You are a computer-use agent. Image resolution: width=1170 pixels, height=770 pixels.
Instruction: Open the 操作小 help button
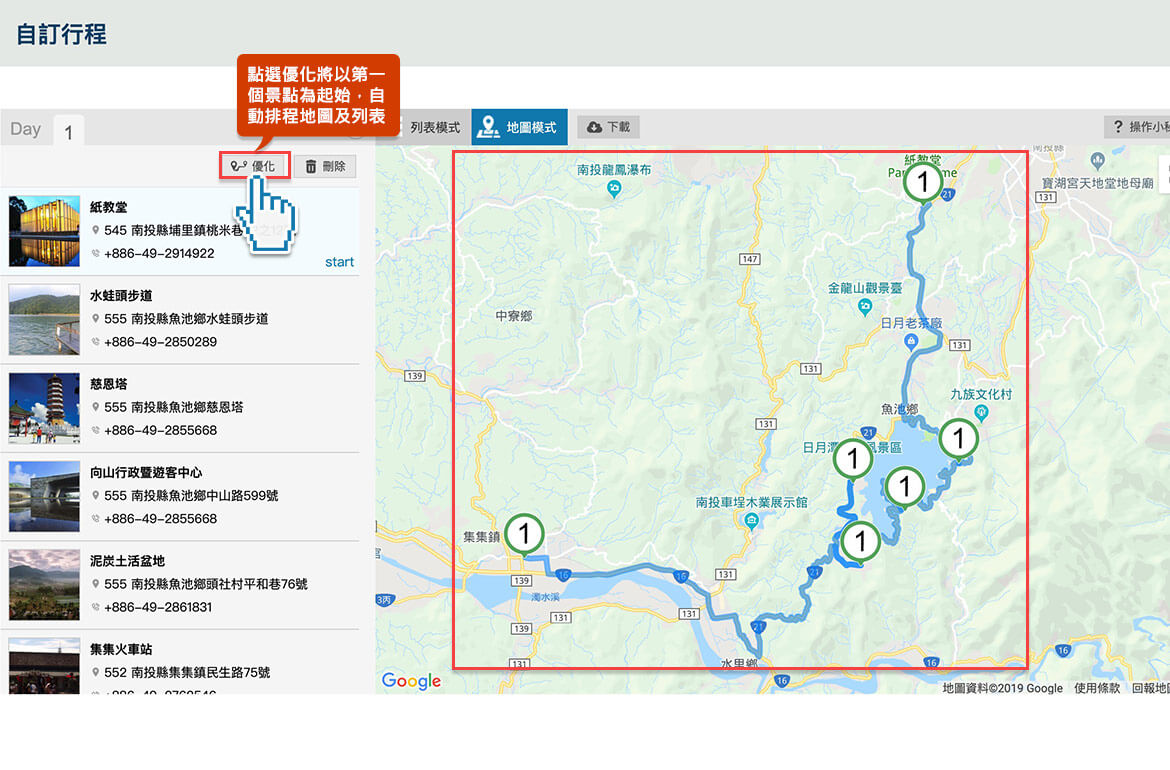(1137, 127)
